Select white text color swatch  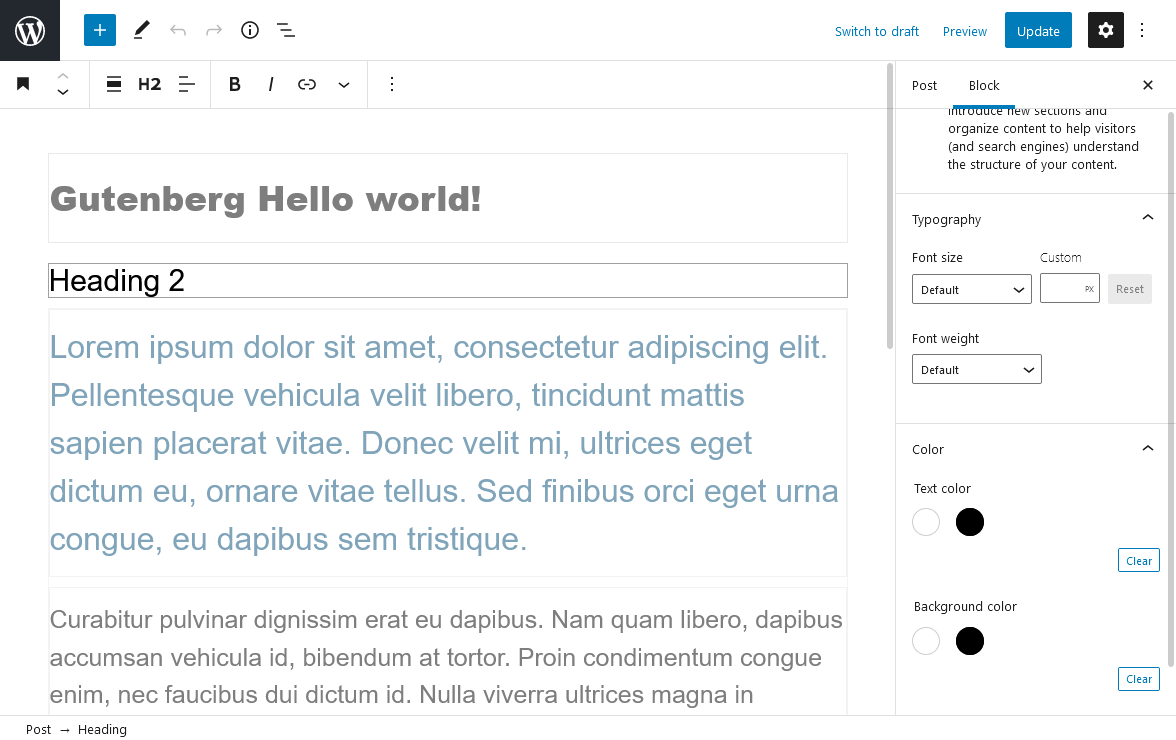coord(926,522)
